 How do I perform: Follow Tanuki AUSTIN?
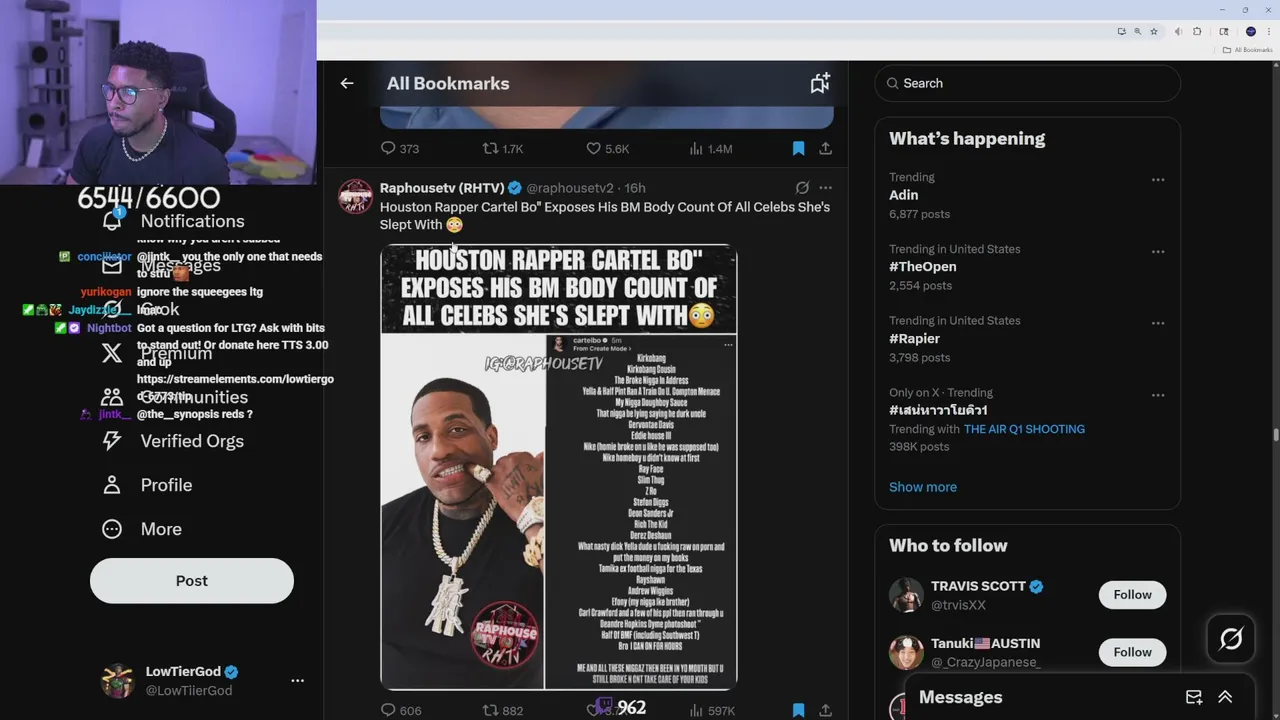click(x=1133, y=652)
